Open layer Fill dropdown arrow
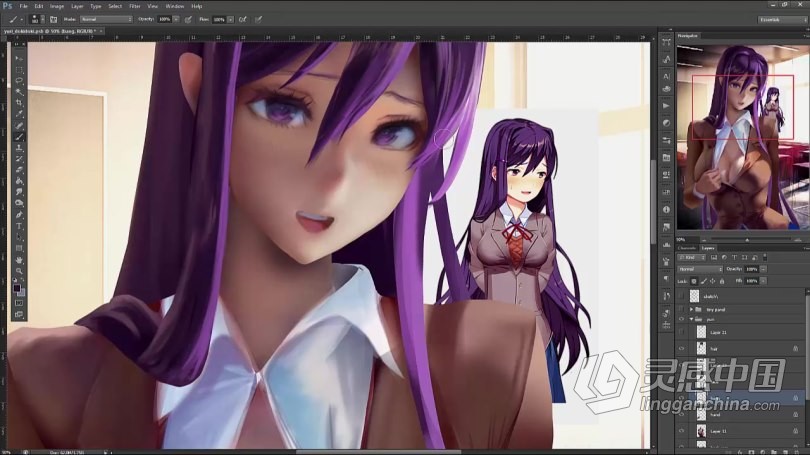The width and height of the screenshot is (810, 455). [763, 281]
